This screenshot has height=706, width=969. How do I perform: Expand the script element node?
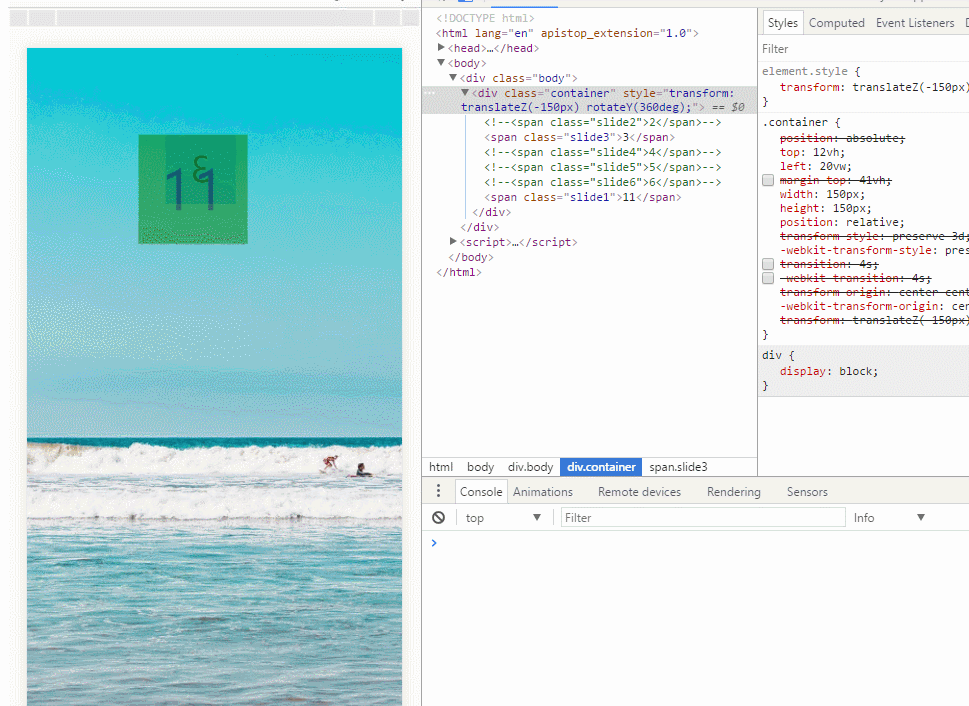coord(453,242)
